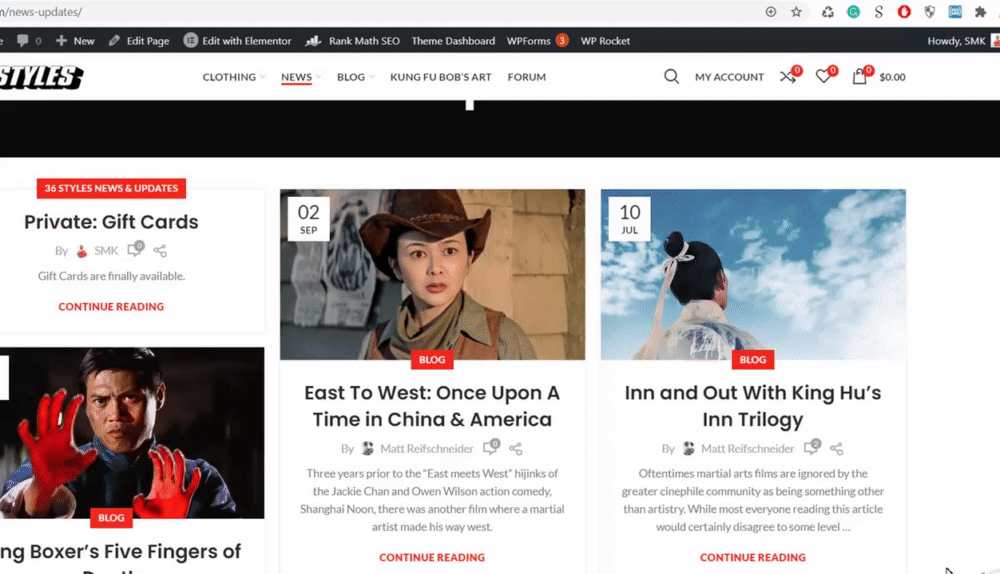Open Private: Gift Cards post title

click(111, 221)
